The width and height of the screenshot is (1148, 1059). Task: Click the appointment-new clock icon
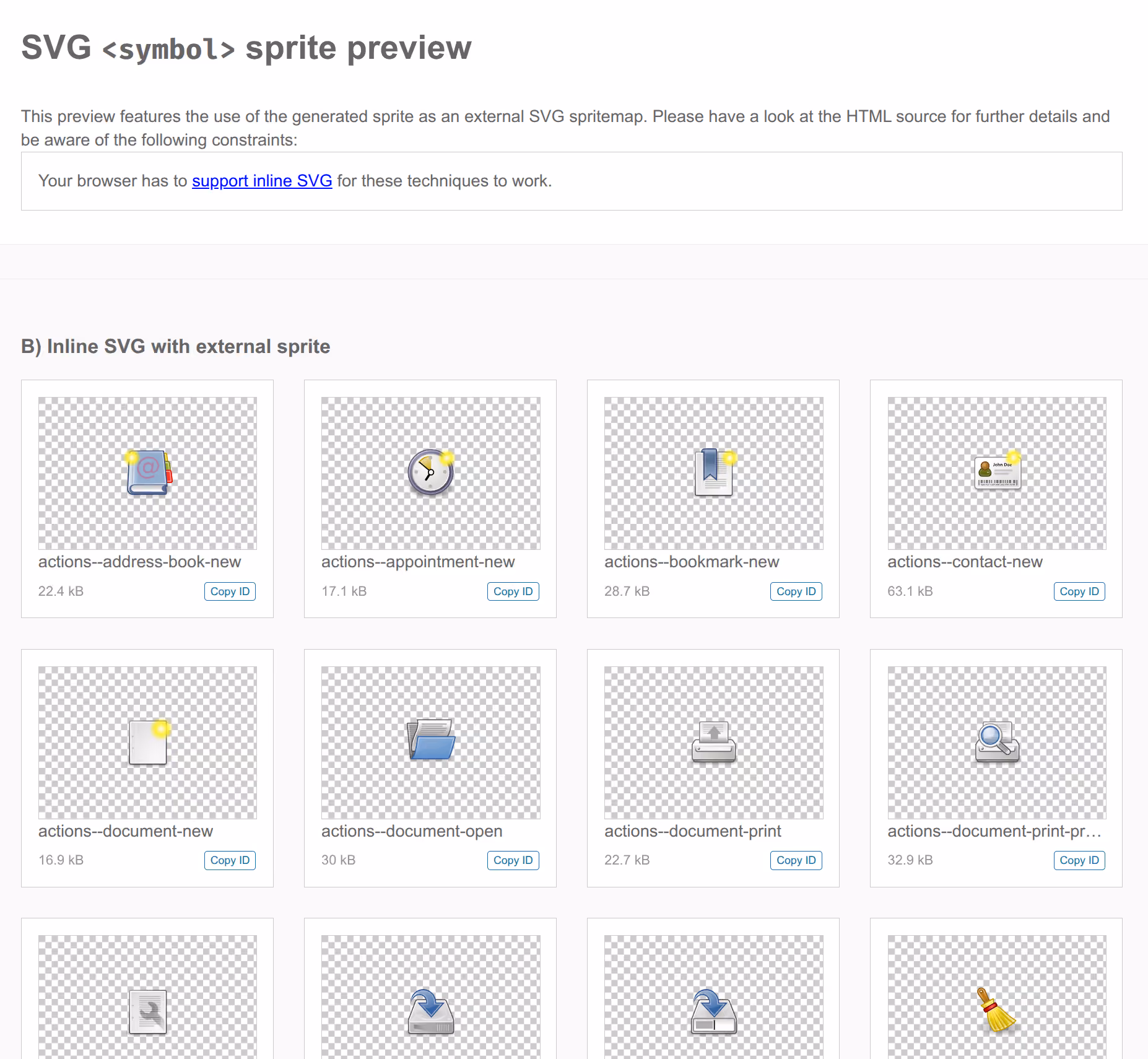(431, 472)
